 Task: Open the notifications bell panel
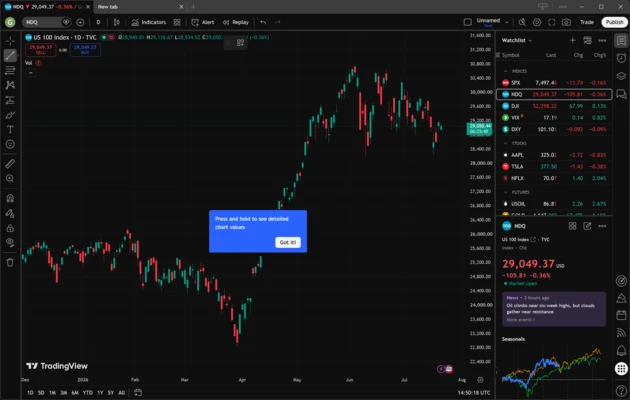coord(621,351)
